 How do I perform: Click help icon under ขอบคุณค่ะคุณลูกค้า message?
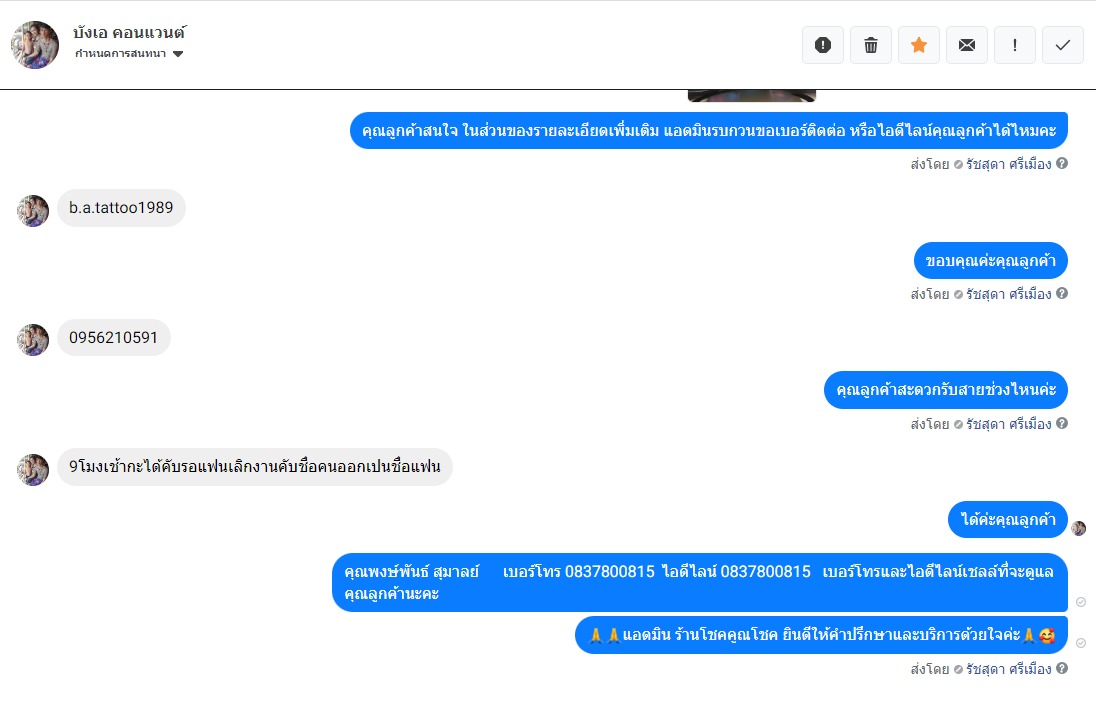tap(1062, 294)
